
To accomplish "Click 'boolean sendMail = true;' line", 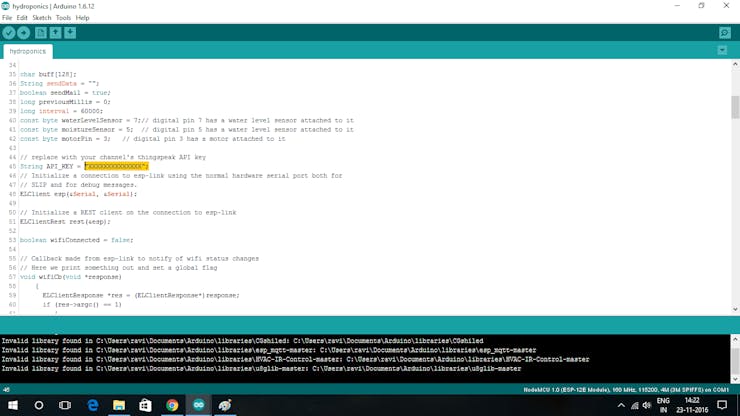I will pos(65,93).
